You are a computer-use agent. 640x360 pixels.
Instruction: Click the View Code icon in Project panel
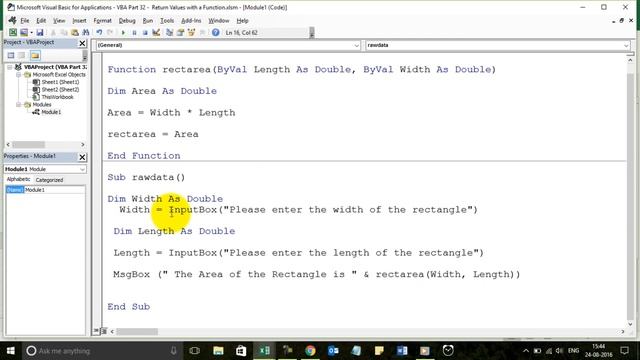(x=11, y=55)
